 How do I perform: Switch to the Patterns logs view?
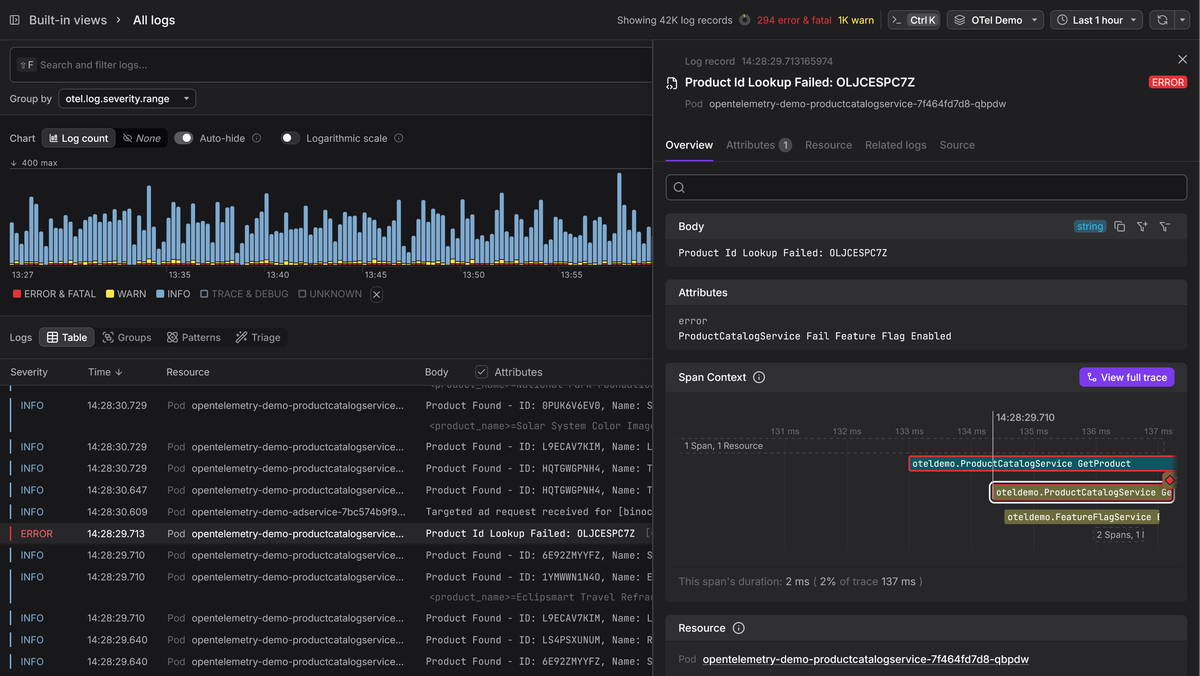click(194, 338)
